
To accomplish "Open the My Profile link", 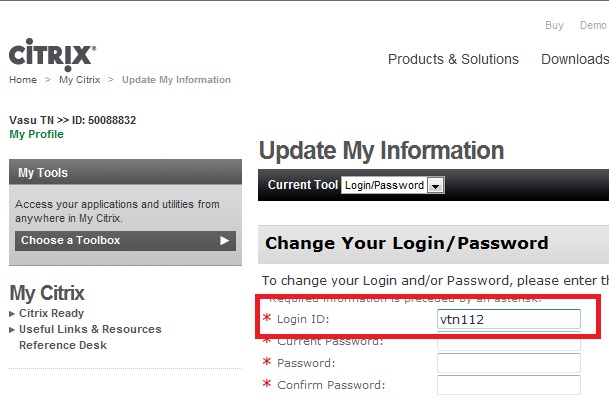I will [x=36, y=134].
